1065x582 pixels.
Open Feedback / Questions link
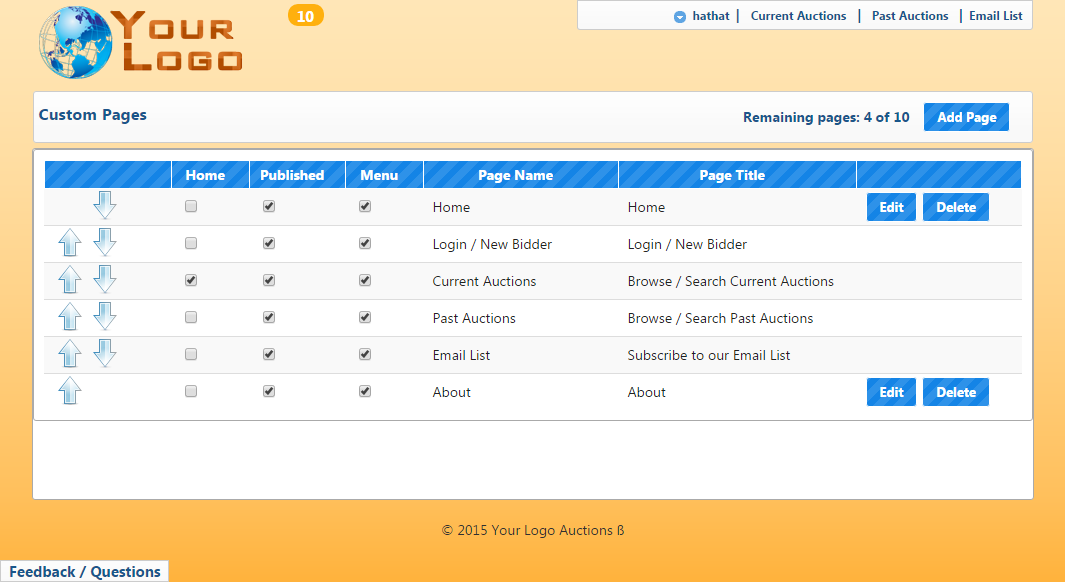pyautogui.click(x=85, y=572)
